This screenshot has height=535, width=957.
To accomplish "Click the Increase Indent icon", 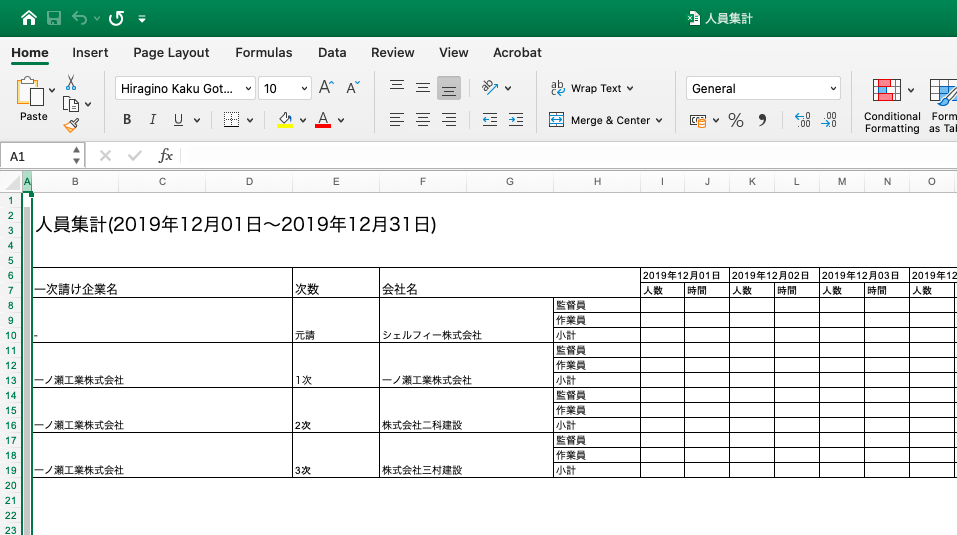I will (516, 120).
